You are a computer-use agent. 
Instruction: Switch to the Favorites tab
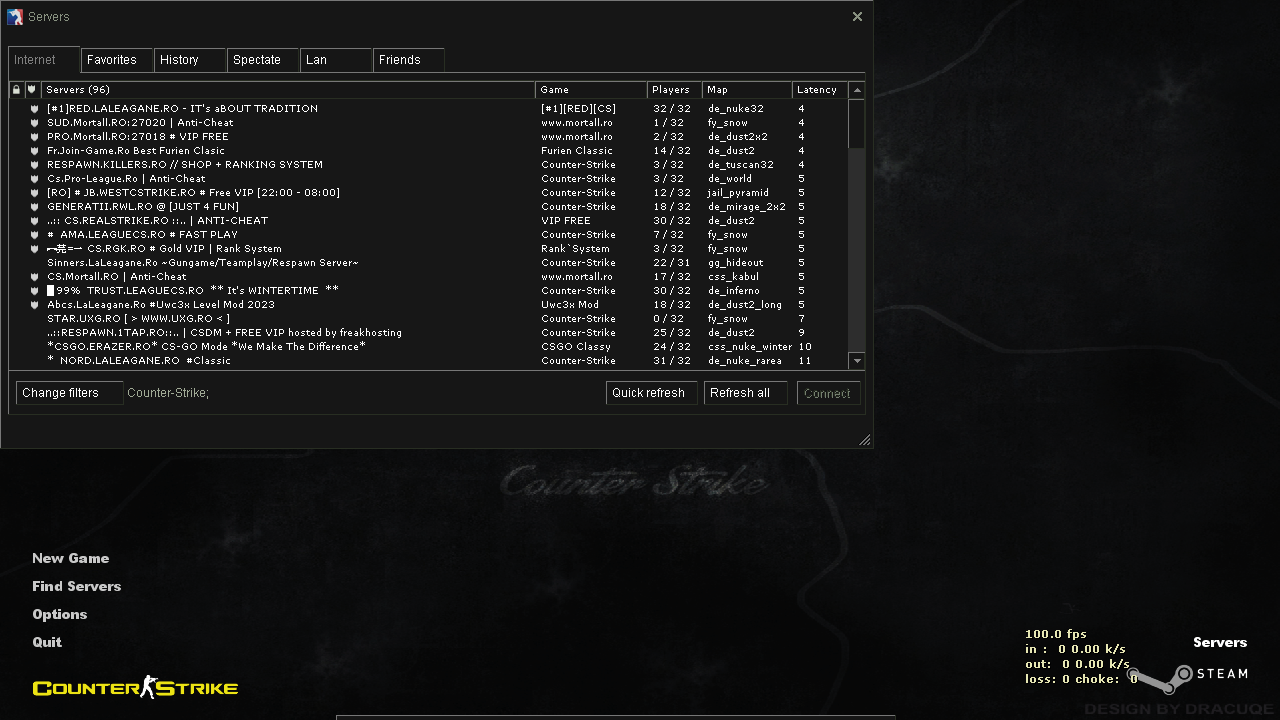tap(116, 60)
